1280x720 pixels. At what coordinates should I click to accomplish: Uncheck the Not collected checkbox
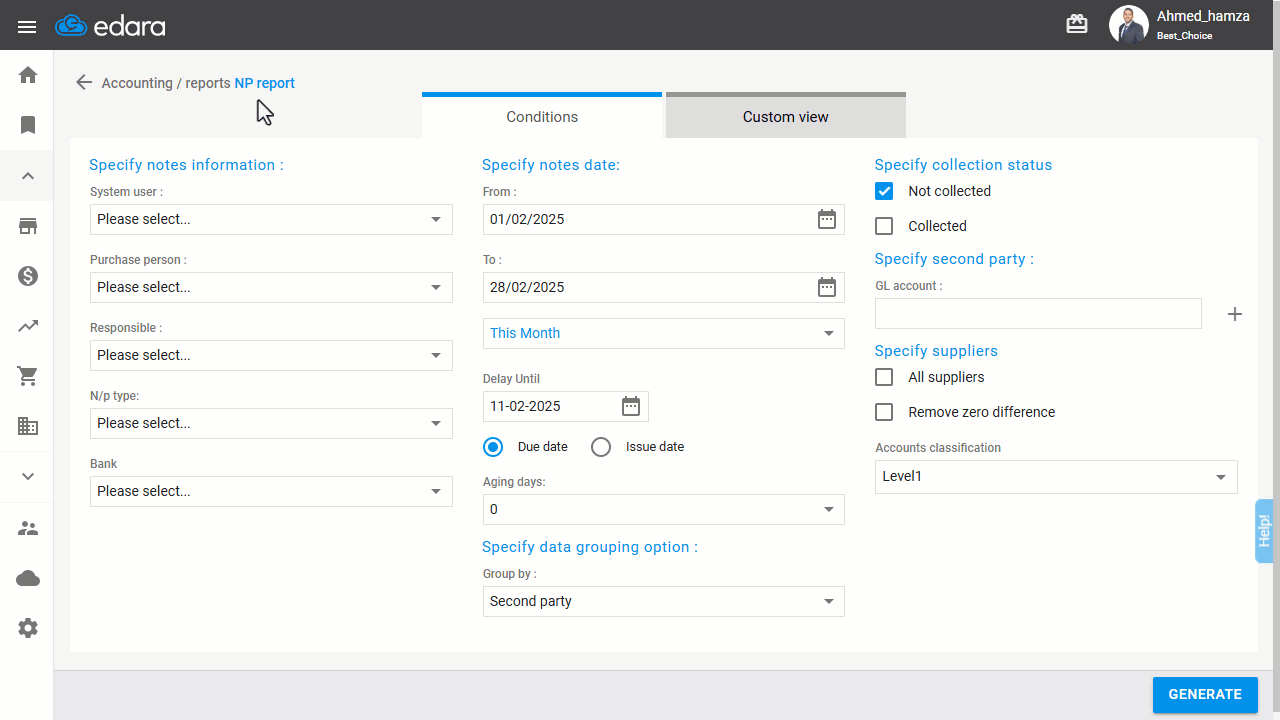[x=884, y=191]
